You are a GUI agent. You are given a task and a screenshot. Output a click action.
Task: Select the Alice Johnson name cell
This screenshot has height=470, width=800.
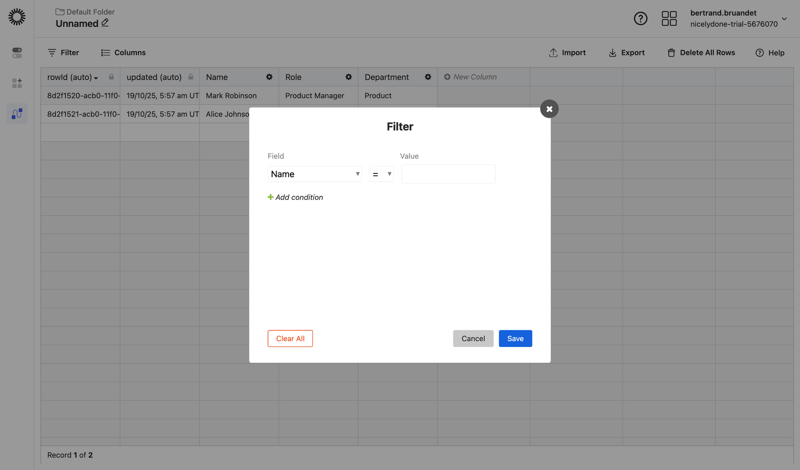point(225,114)
